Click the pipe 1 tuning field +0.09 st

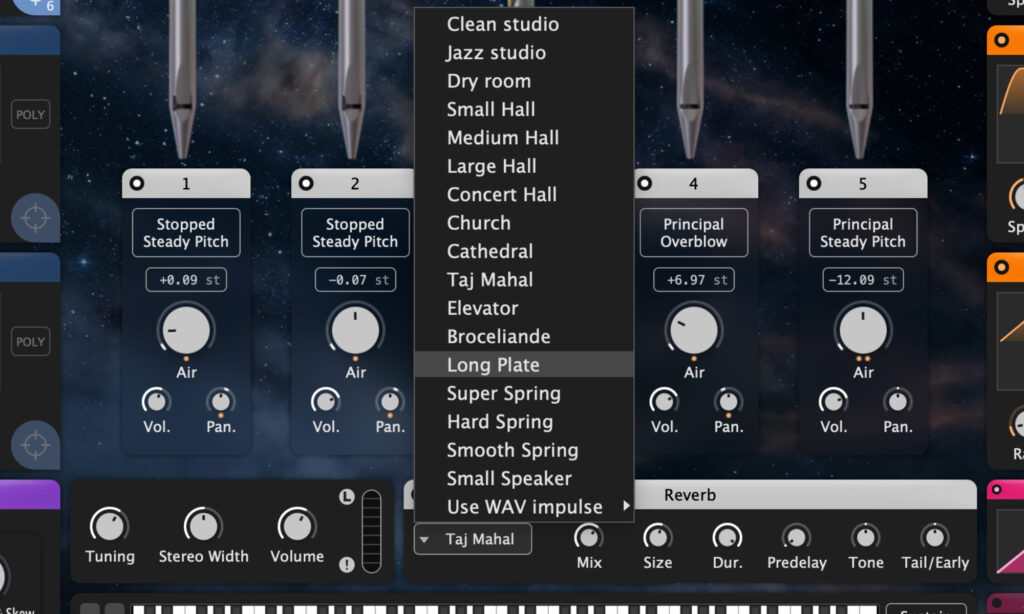pyautogui.click(x=186, y=280)
